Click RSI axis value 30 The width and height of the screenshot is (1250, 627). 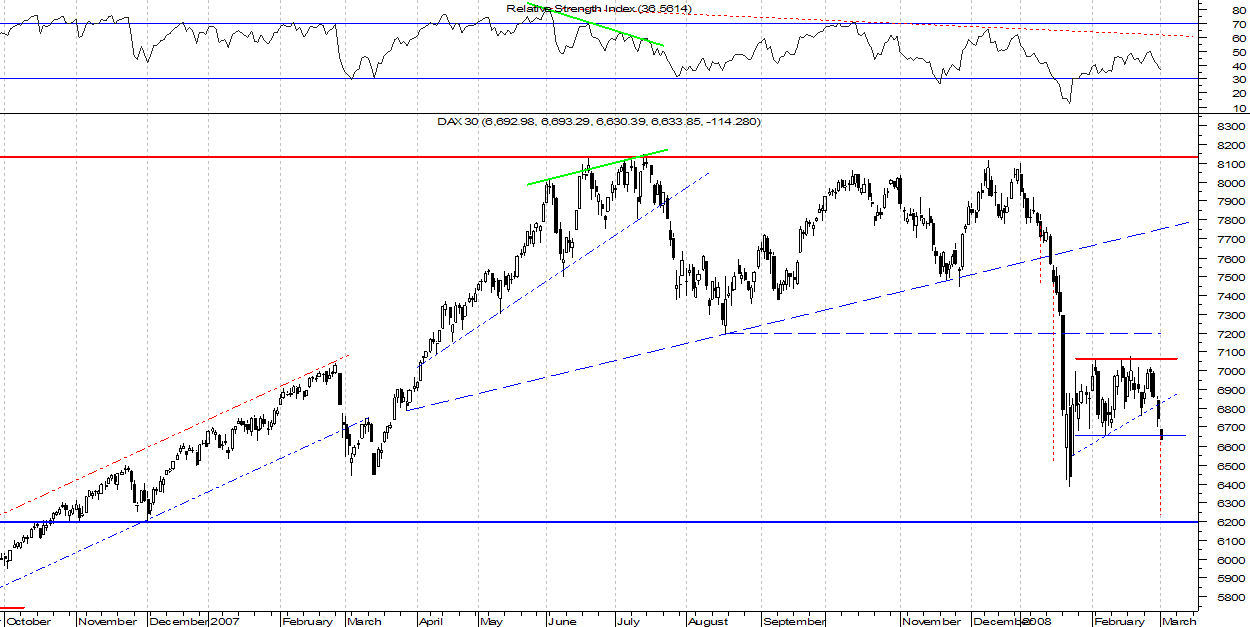(1241, 80)
